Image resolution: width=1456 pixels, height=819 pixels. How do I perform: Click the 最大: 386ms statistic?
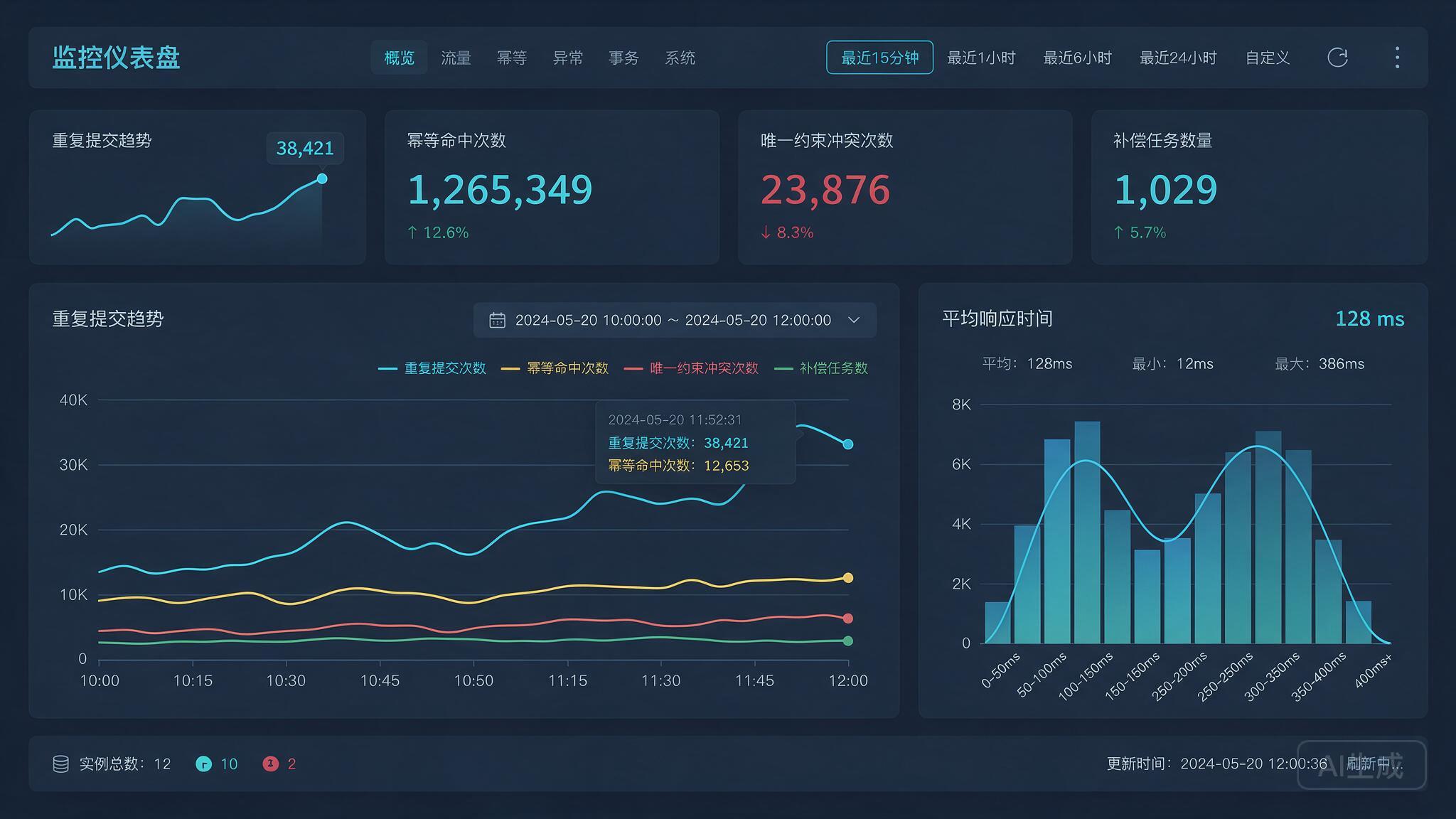[x=1319, y=364]
